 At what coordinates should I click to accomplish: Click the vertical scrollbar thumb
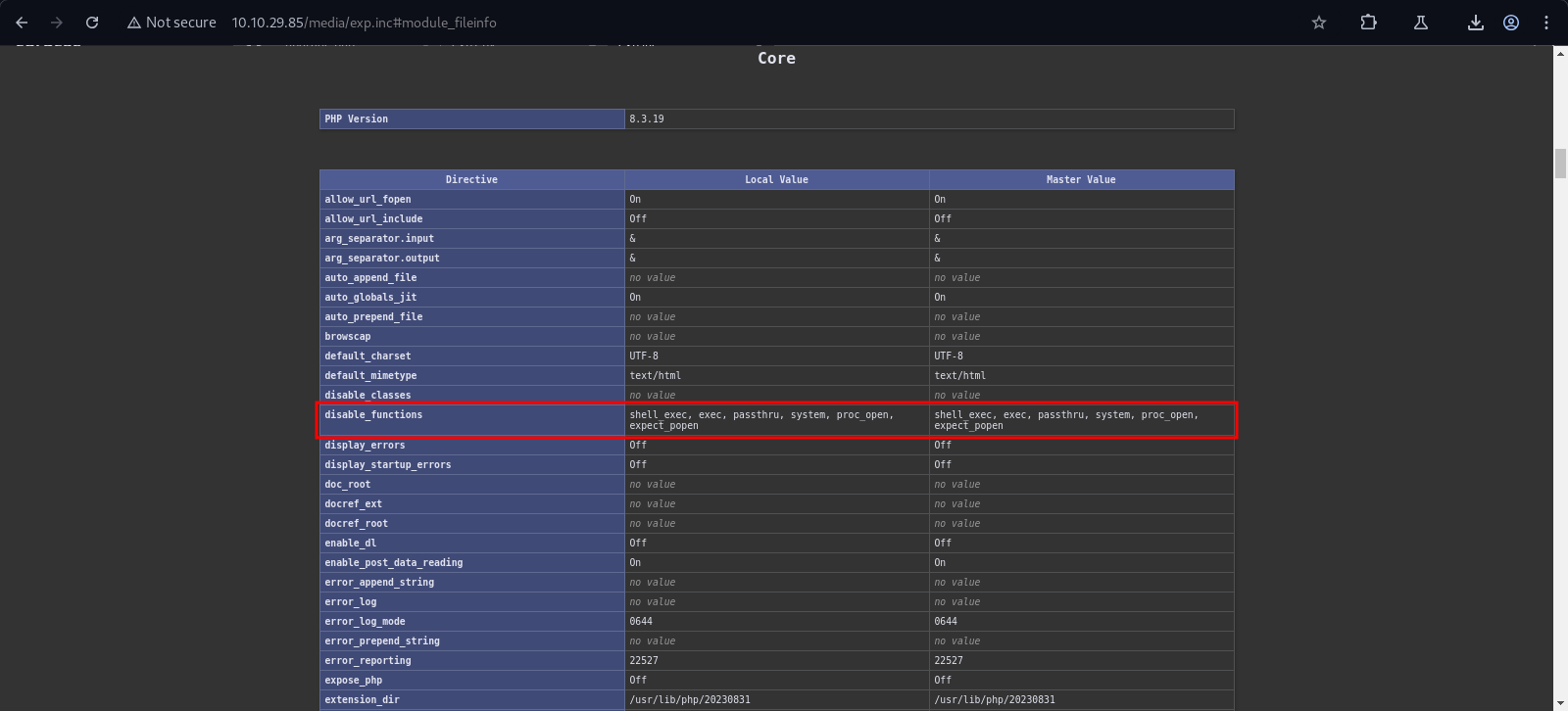click(x=1560, y=164)
